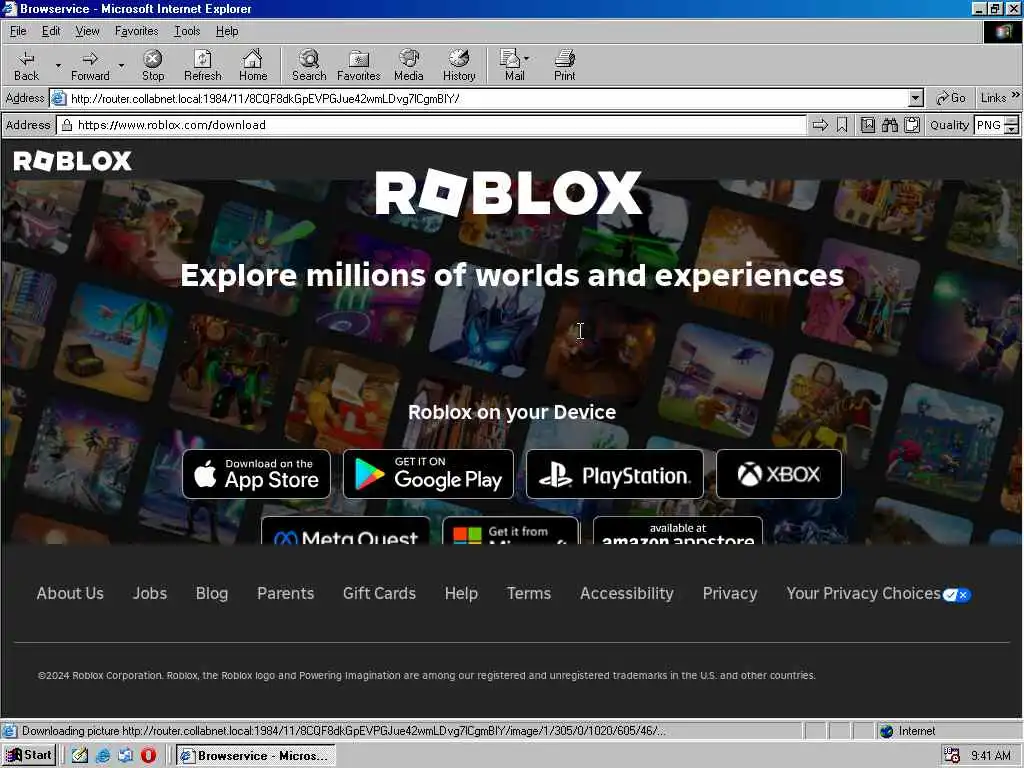The image size is (1024, 768).
Task: Open the About Us footer link
Action: coord(70,593)
